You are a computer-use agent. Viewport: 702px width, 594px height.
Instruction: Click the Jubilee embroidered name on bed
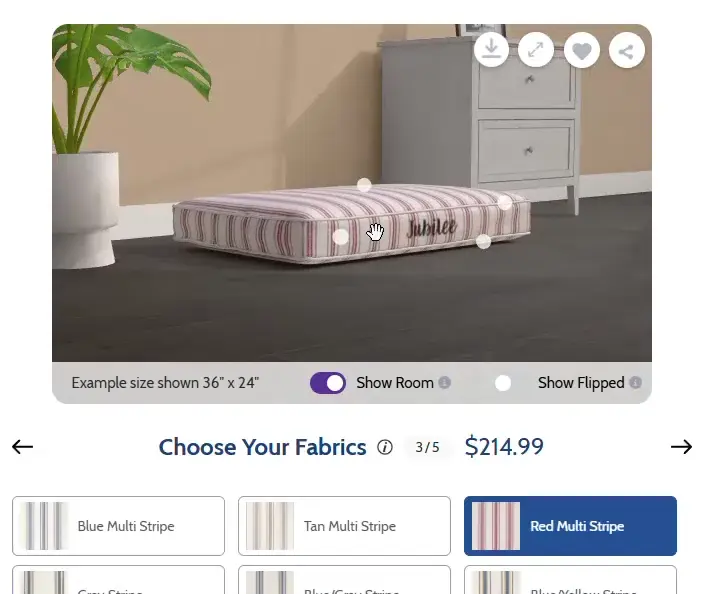(x=432, y=227)
